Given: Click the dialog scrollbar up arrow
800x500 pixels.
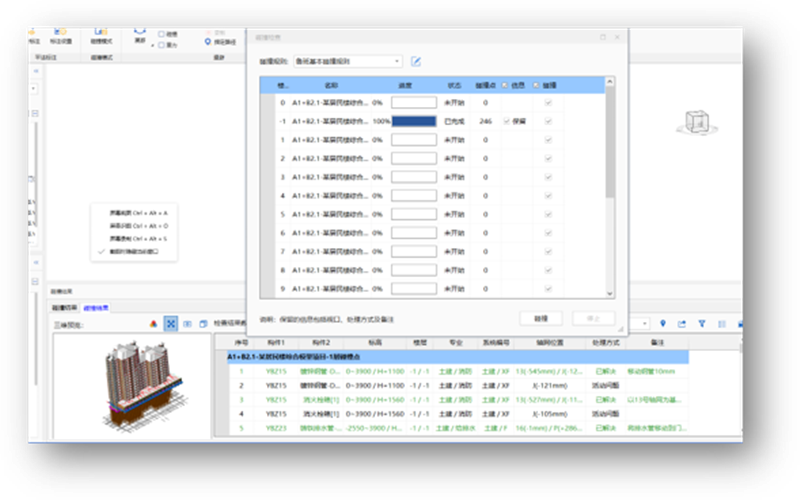Looking at the screenshot, I should click(x=610, y=82).
